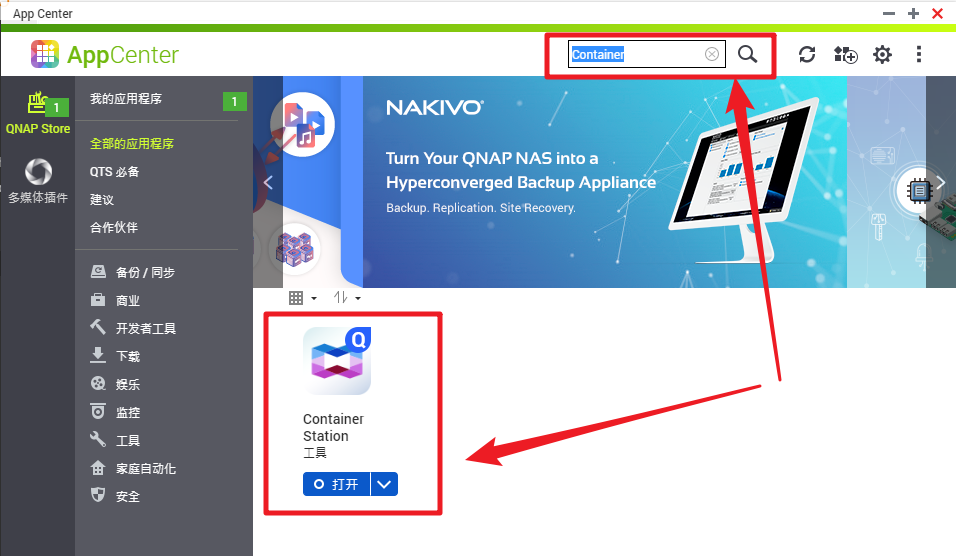
Task: Click the Container Station app icon
Action: [337, 361]
